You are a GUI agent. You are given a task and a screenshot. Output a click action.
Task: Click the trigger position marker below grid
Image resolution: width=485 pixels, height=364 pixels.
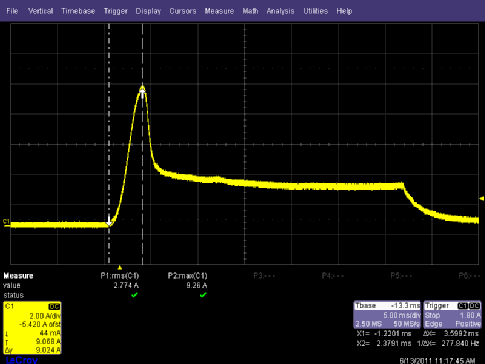(120, 267)
